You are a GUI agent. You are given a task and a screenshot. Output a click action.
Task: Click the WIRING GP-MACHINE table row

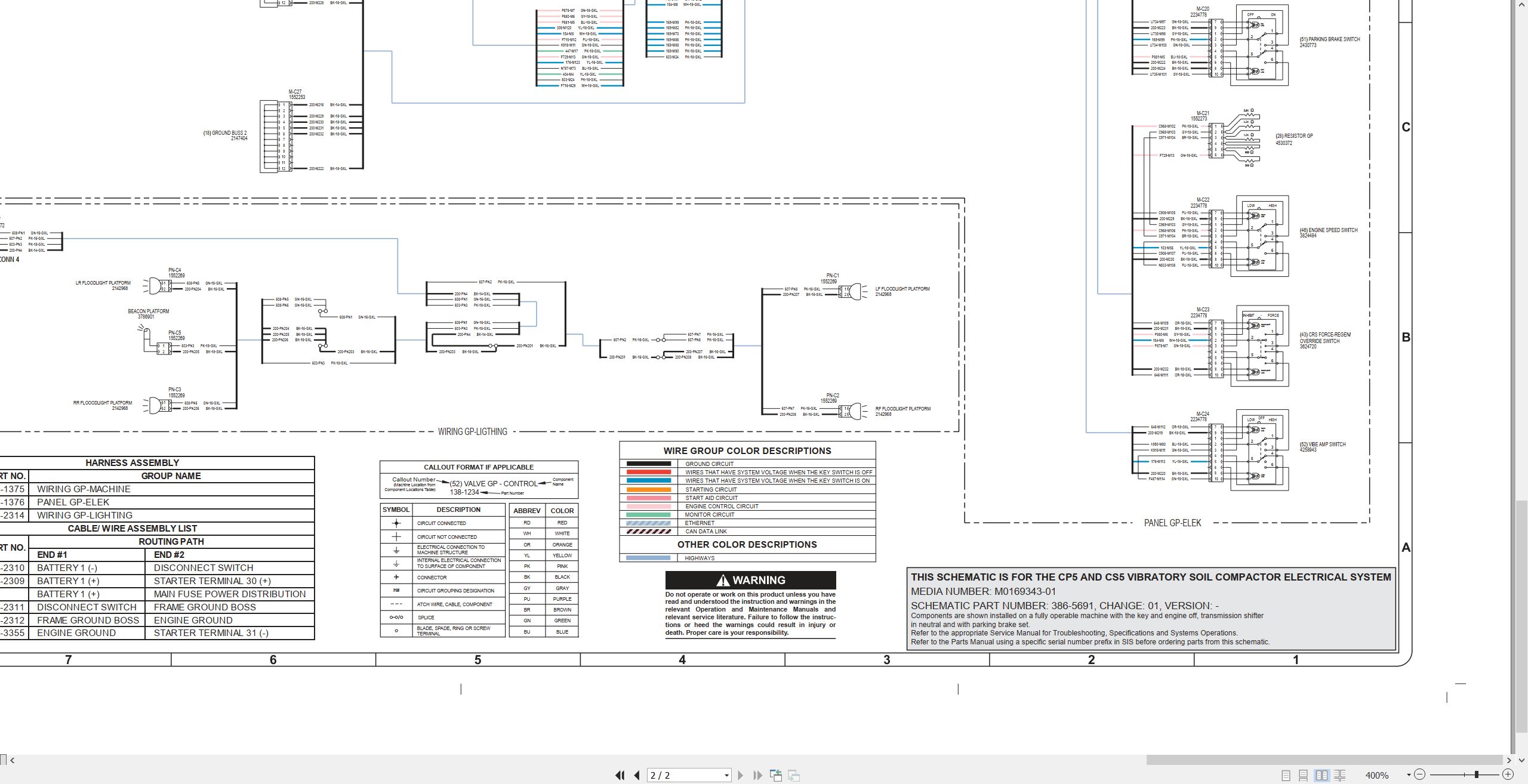tap(157, 489)
